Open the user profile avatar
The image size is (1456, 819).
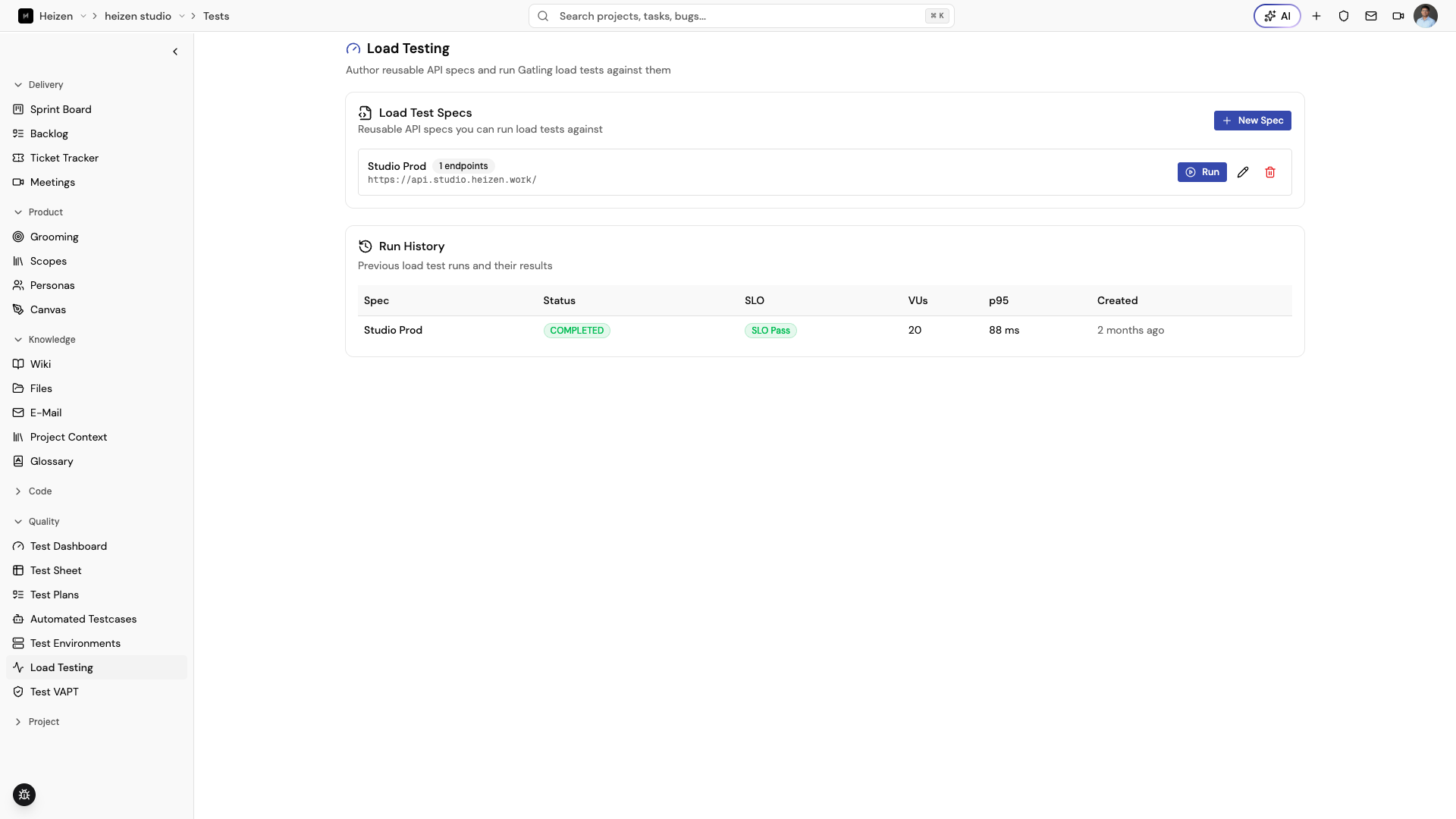tap(1426, 16)
